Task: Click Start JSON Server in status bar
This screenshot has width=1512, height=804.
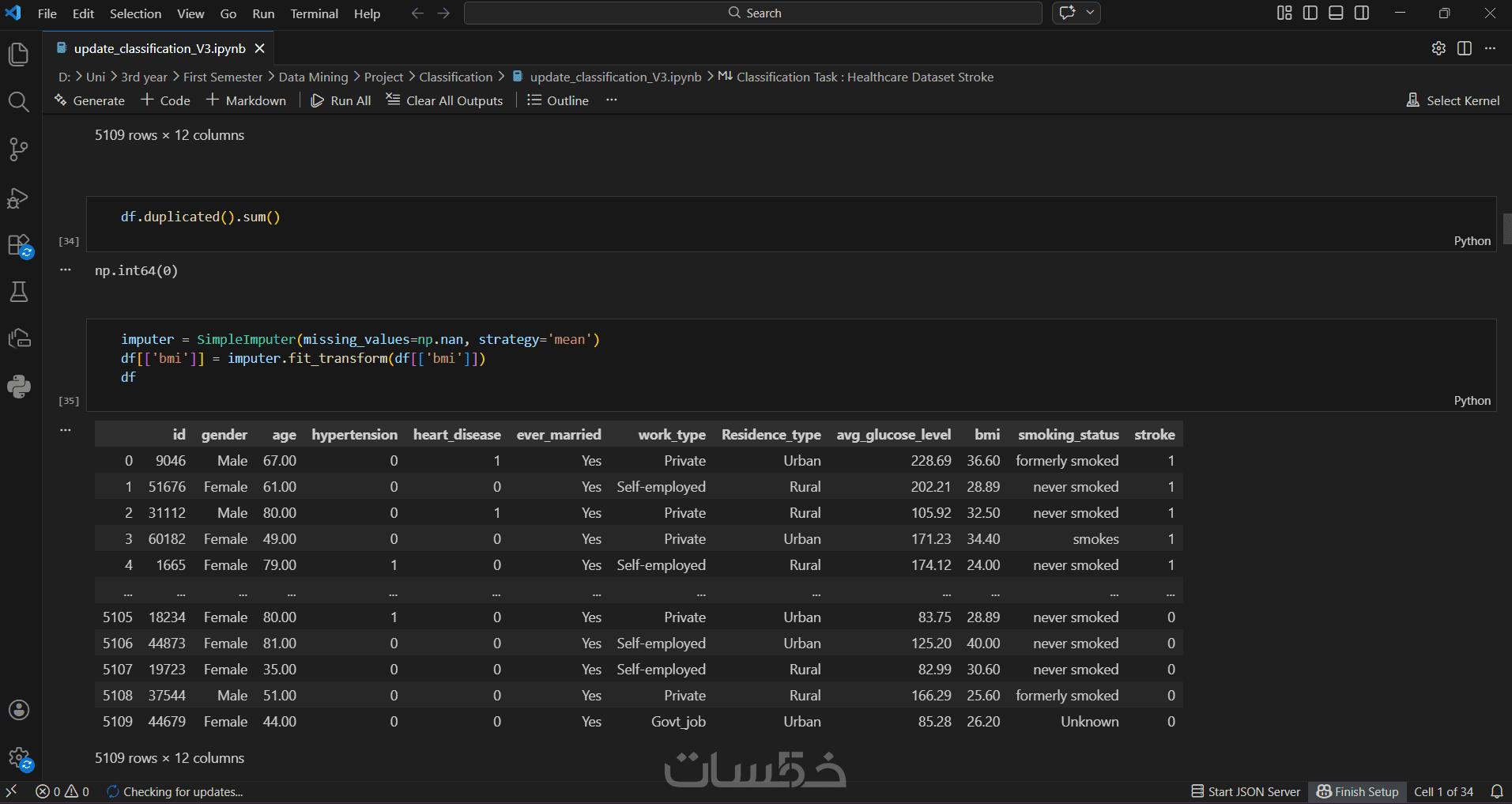Action: click(x=1246, y=791)
